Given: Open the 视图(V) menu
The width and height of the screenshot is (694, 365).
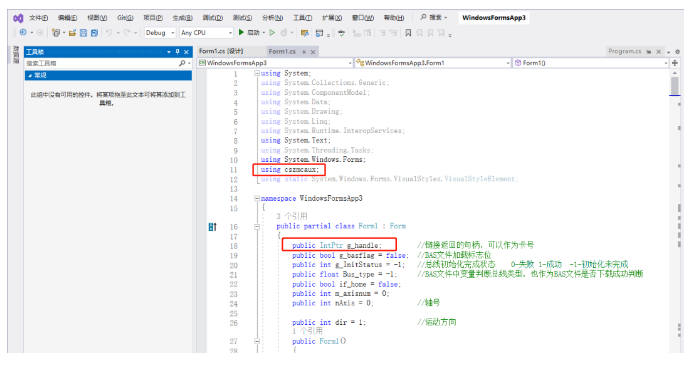Looking at the screenshot, I should click(97, 18).
